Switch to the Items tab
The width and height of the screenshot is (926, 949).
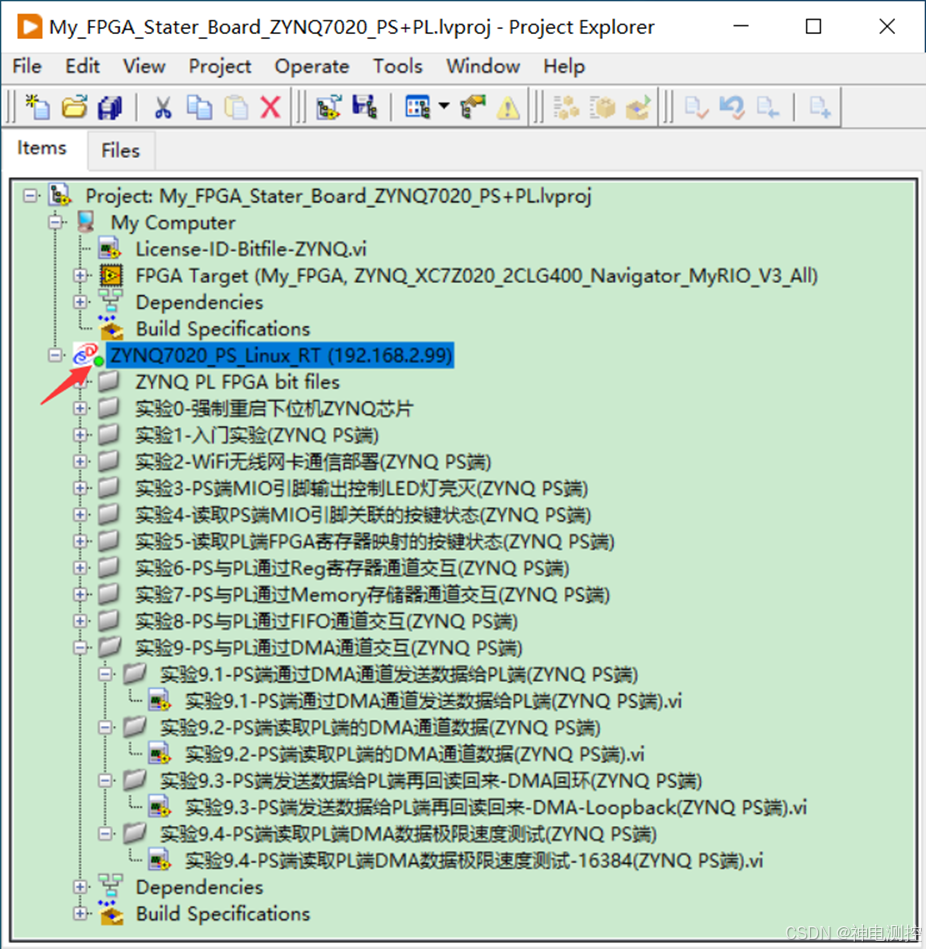[x=42, y=148]
